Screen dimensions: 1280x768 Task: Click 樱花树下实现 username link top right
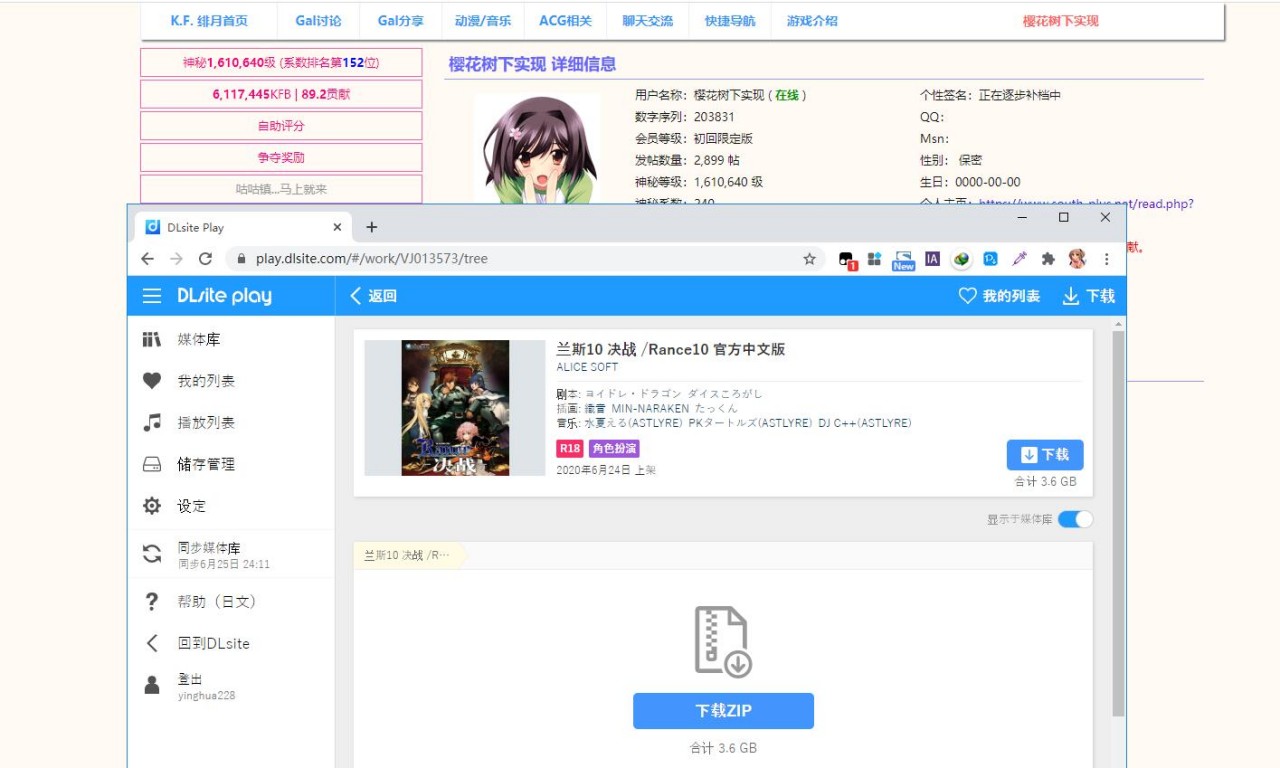[x=1060, y=21]
